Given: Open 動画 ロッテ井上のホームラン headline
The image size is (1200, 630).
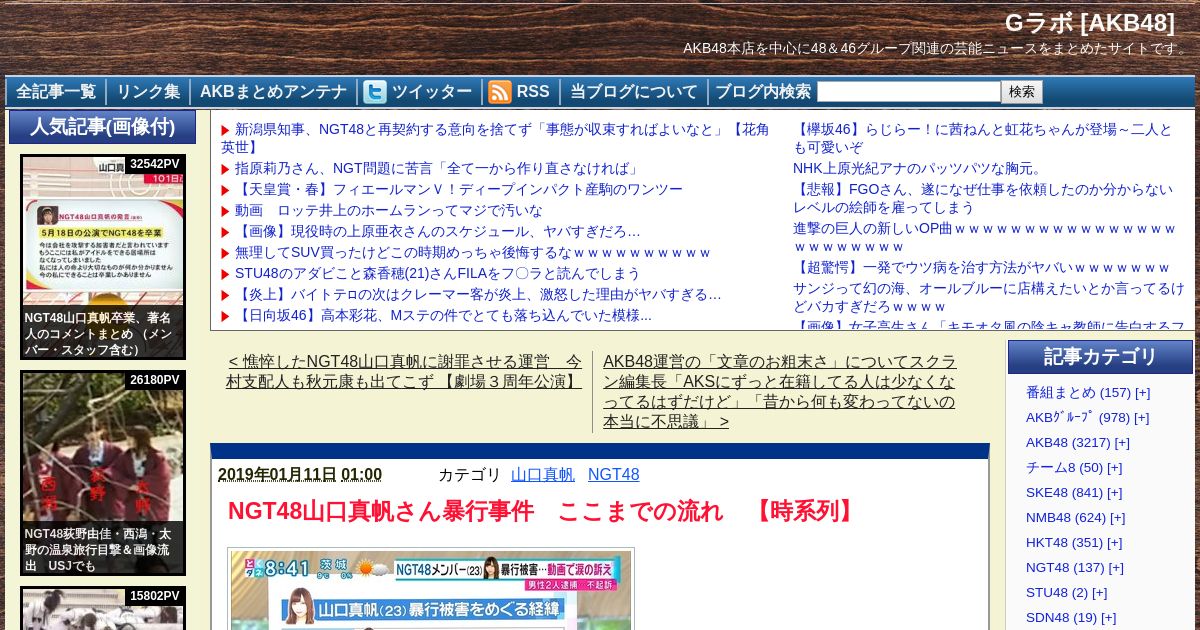Looking at the screenshot, I should (389, 211).
